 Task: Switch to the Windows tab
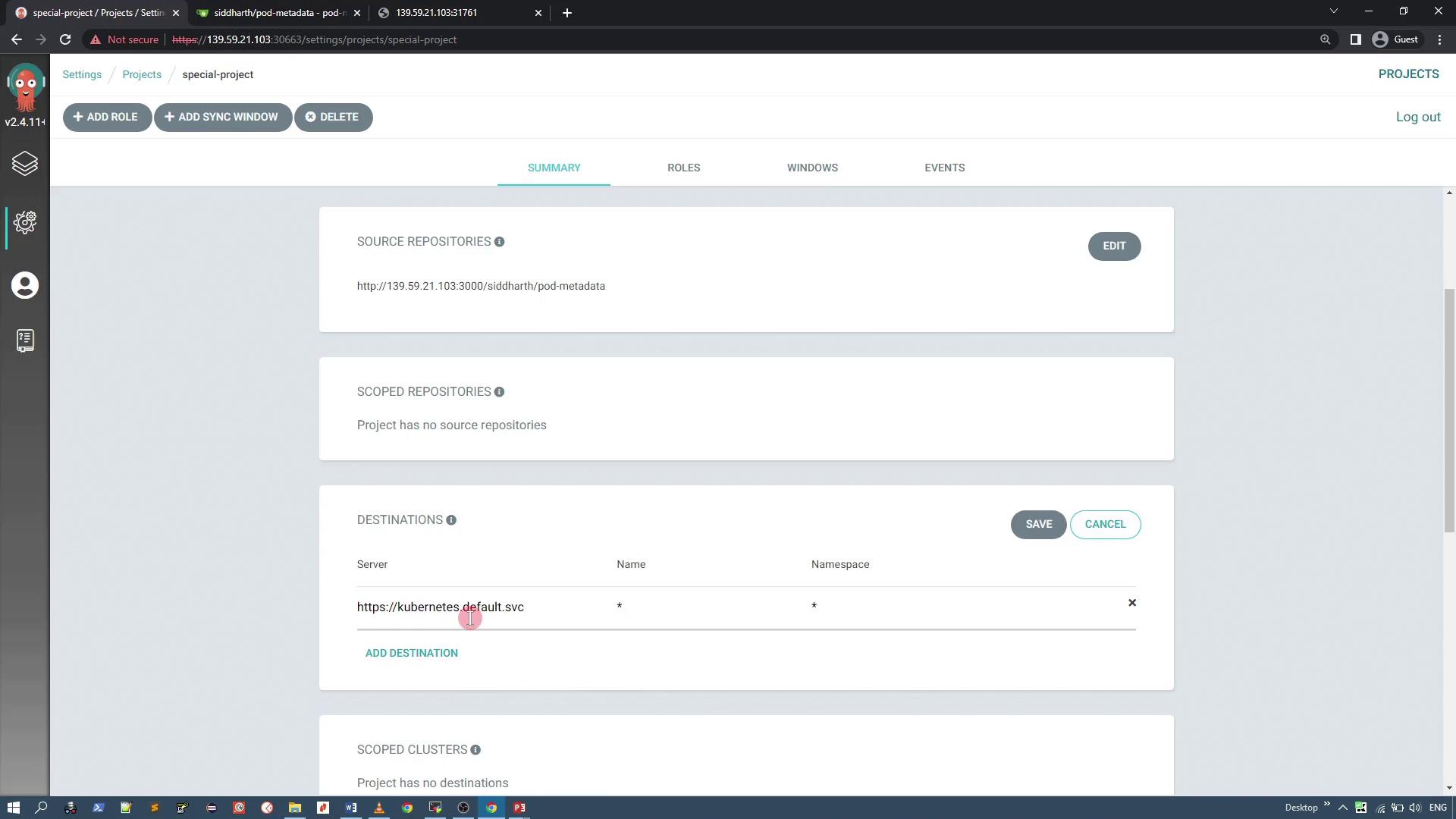coord(812,168)
